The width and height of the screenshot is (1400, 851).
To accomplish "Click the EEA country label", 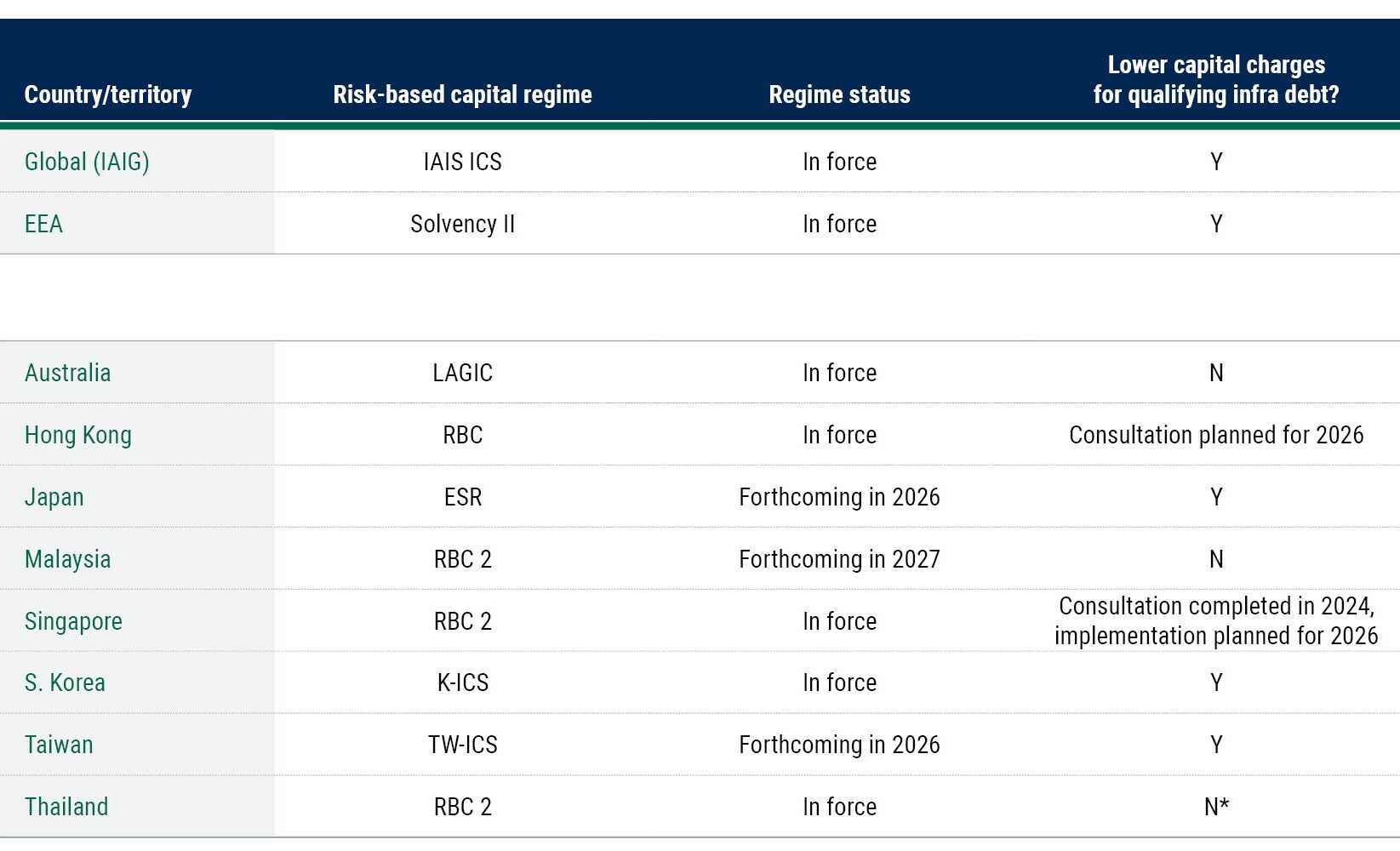I will [43, 224].
